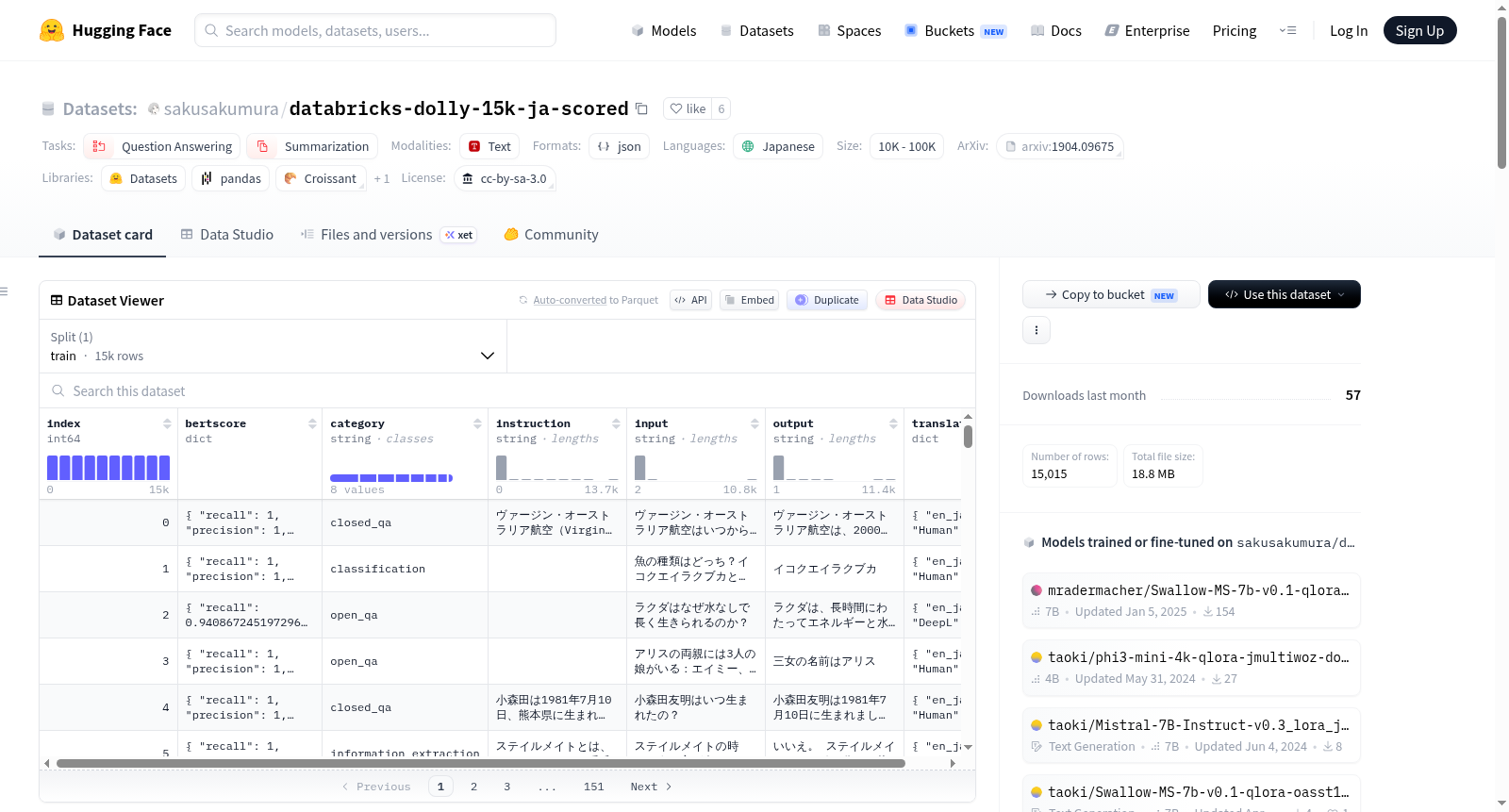This screenshot has height=812, width=1509.
Task: Show the +1 additional libraries
Action: coord(381,178)
